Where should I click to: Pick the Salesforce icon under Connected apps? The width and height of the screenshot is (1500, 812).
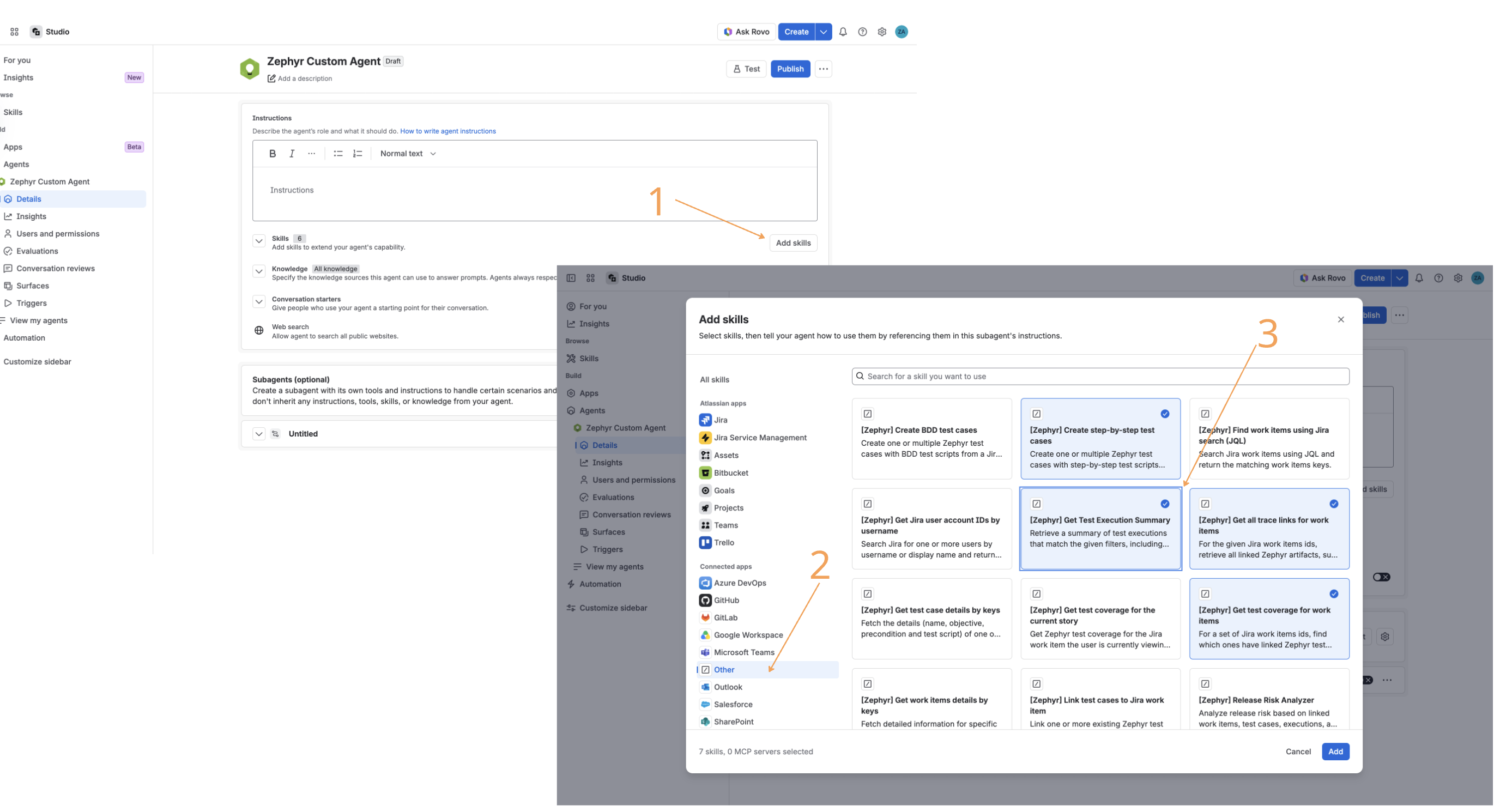coord(705,705)
